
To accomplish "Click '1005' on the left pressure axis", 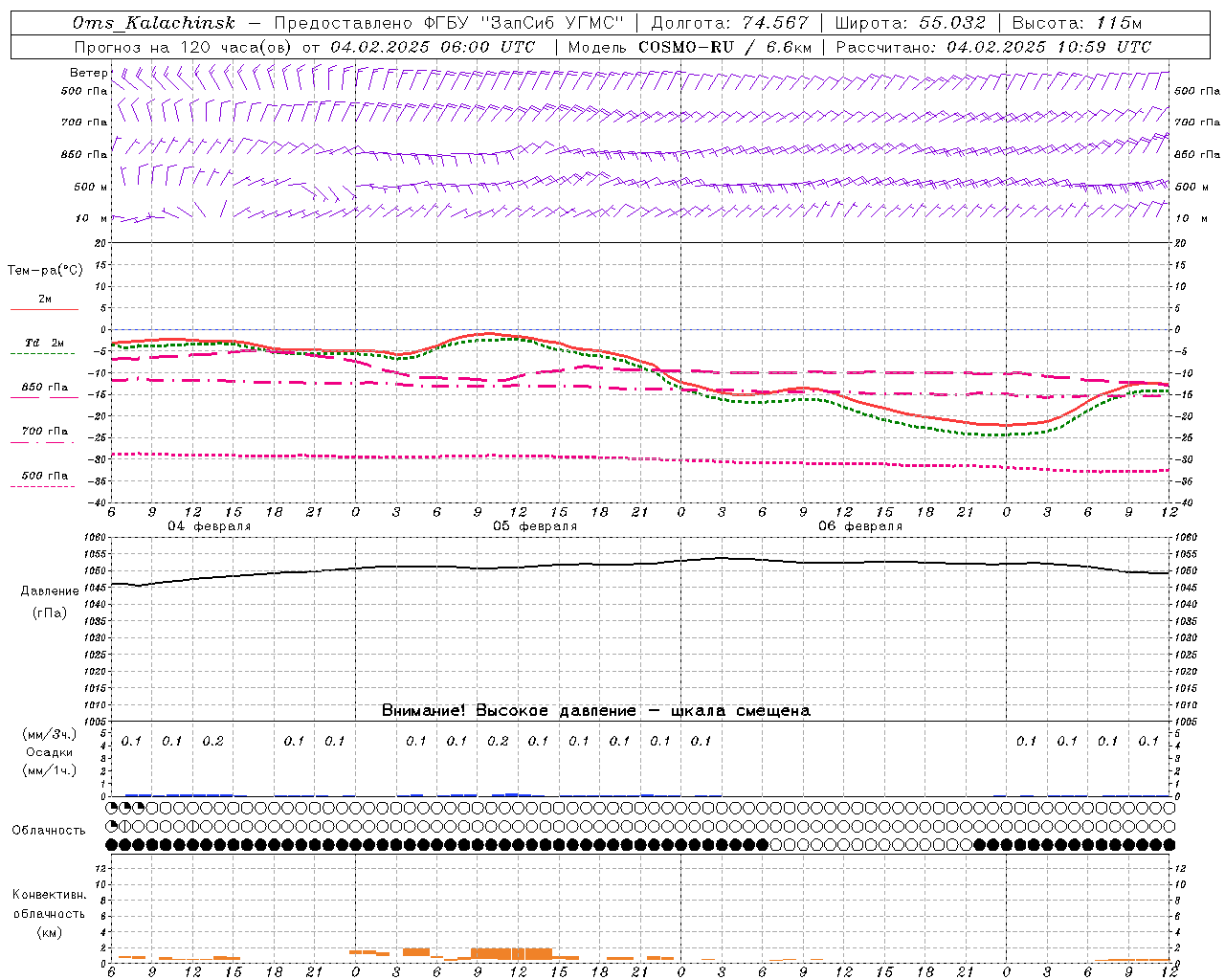I will click(x=96, y=722).
